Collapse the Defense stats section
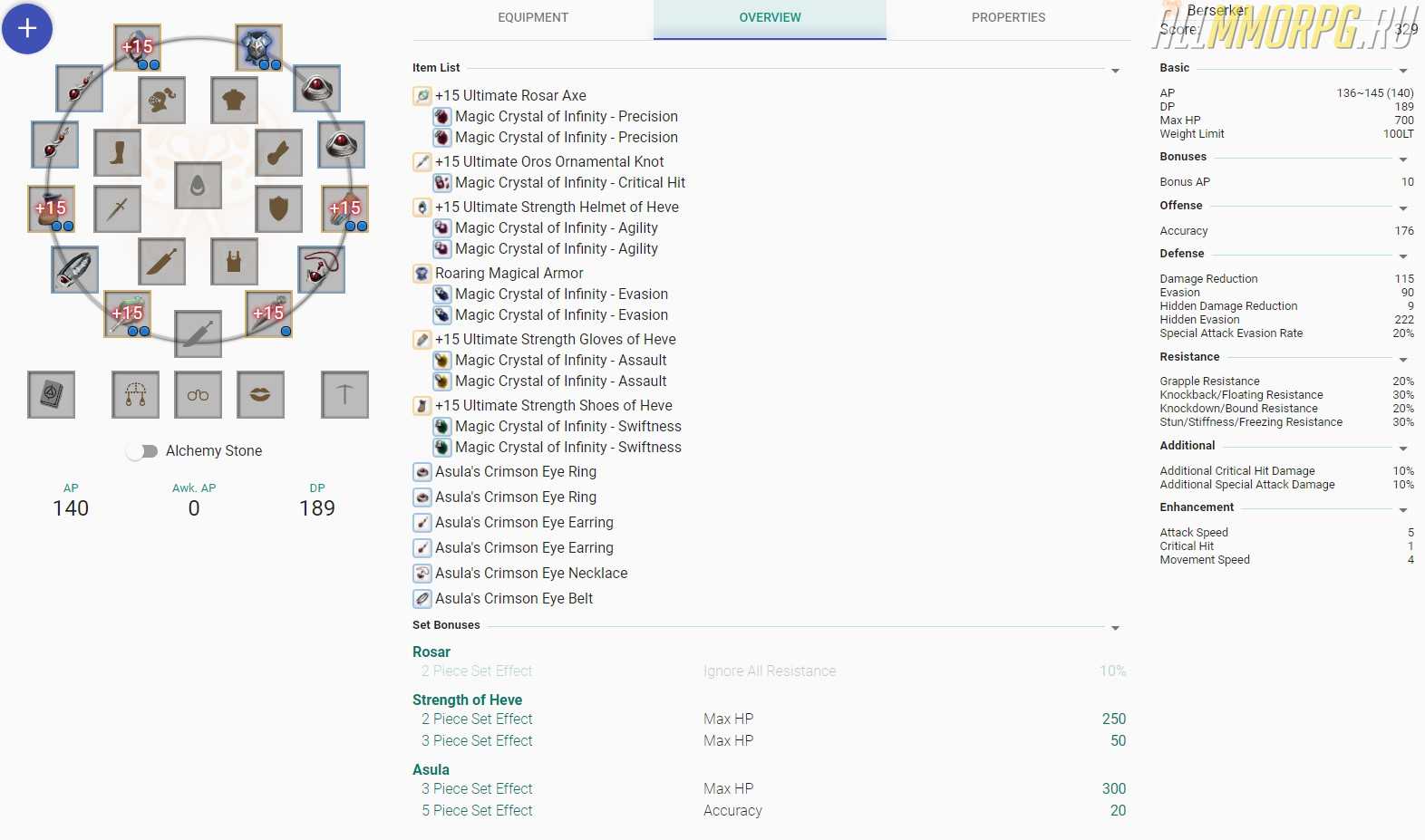The width and height of the screenshot is (1425, 840). [x=1402, y=256]
